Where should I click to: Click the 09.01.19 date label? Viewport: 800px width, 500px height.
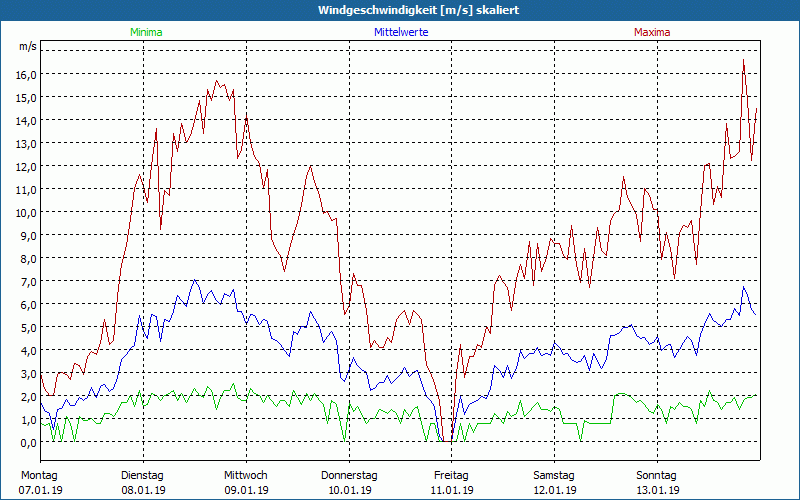tap(246, 490)
